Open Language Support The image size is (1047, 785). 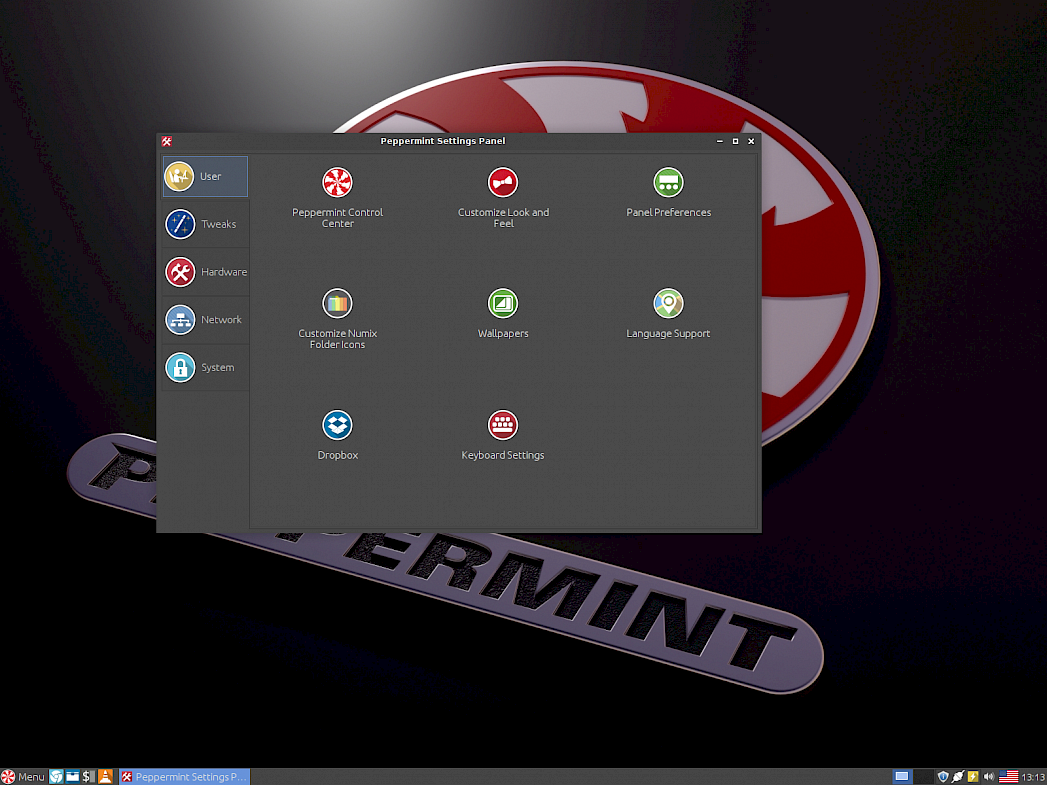click(x=668, y=314)
